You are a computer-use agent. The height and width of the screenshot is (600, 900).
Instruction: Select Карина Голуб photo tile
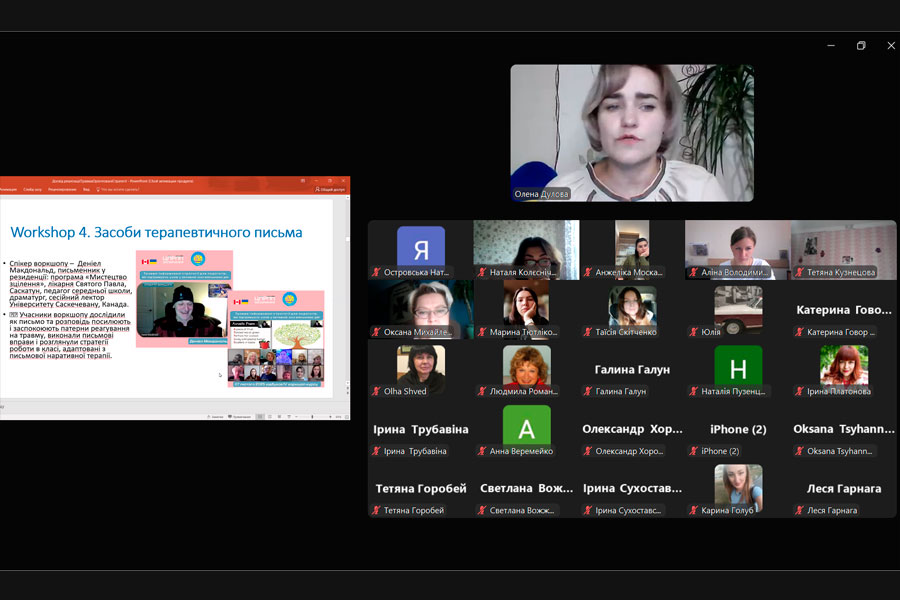[x=738, y=488]
